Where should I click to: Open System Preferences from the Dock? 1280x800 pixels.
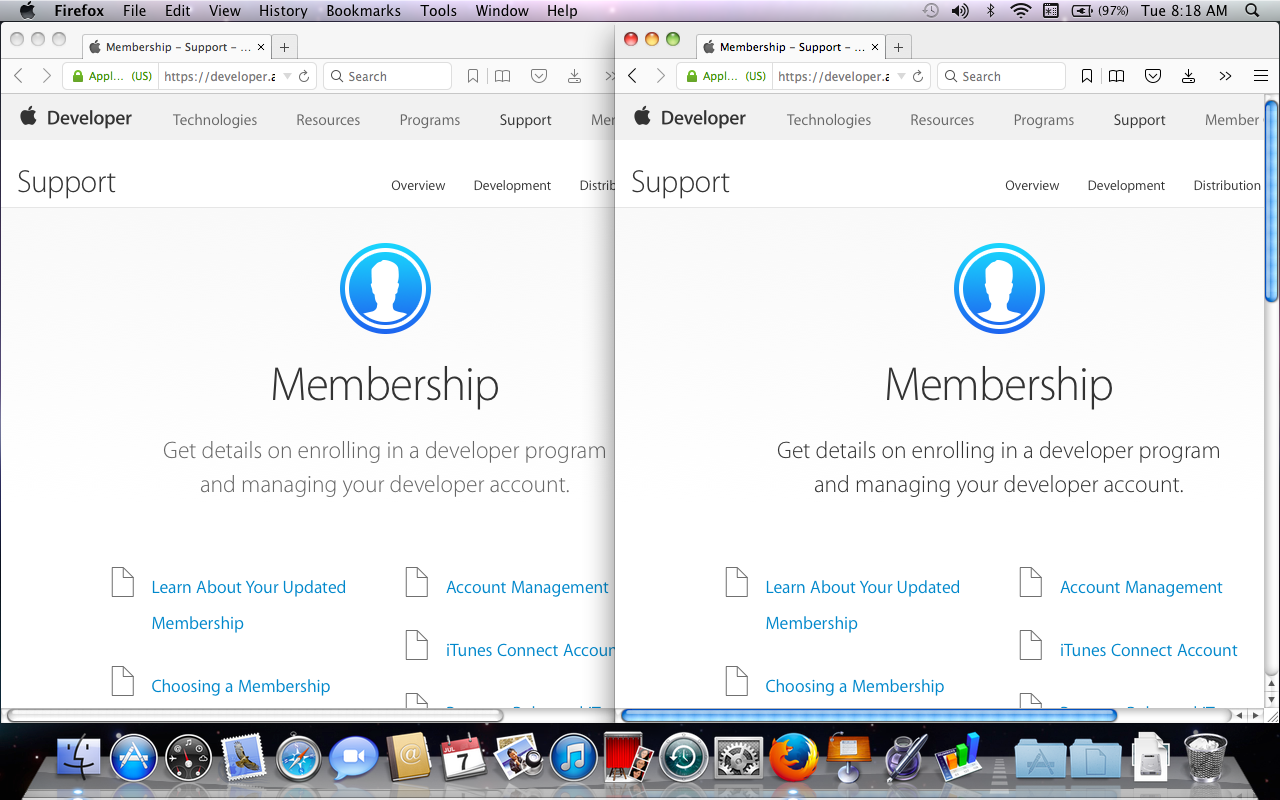click(739, 758)
